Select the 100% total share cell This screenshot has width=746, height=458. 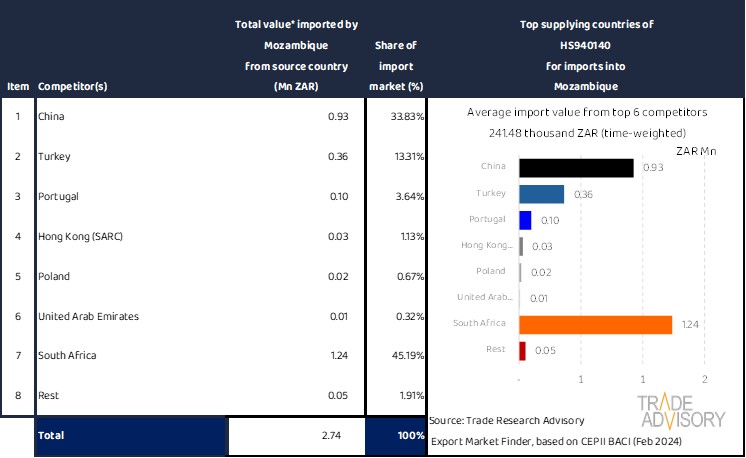396,437
